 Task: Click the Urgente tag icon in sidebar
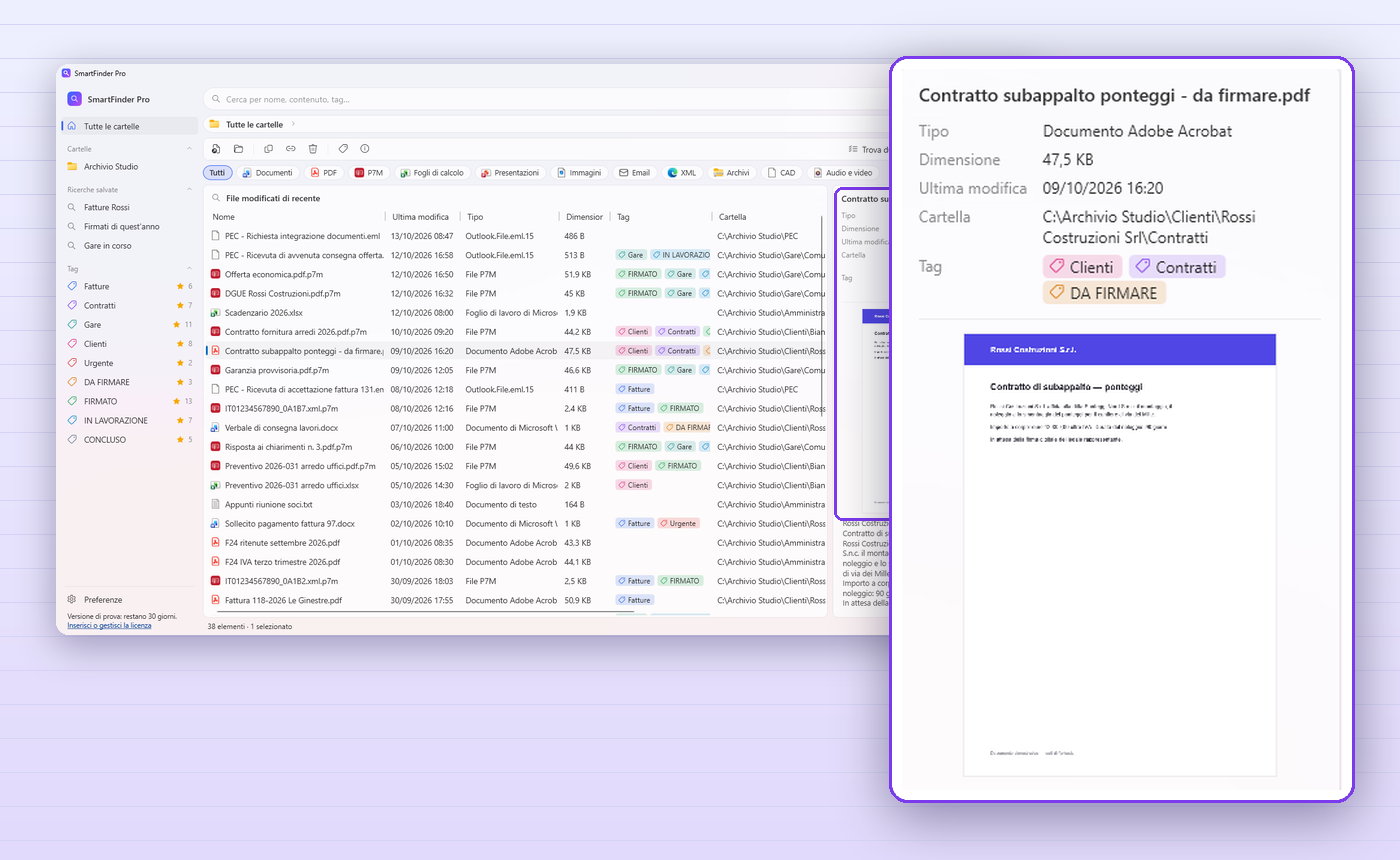pyautogui.click(x=72, y=363)
